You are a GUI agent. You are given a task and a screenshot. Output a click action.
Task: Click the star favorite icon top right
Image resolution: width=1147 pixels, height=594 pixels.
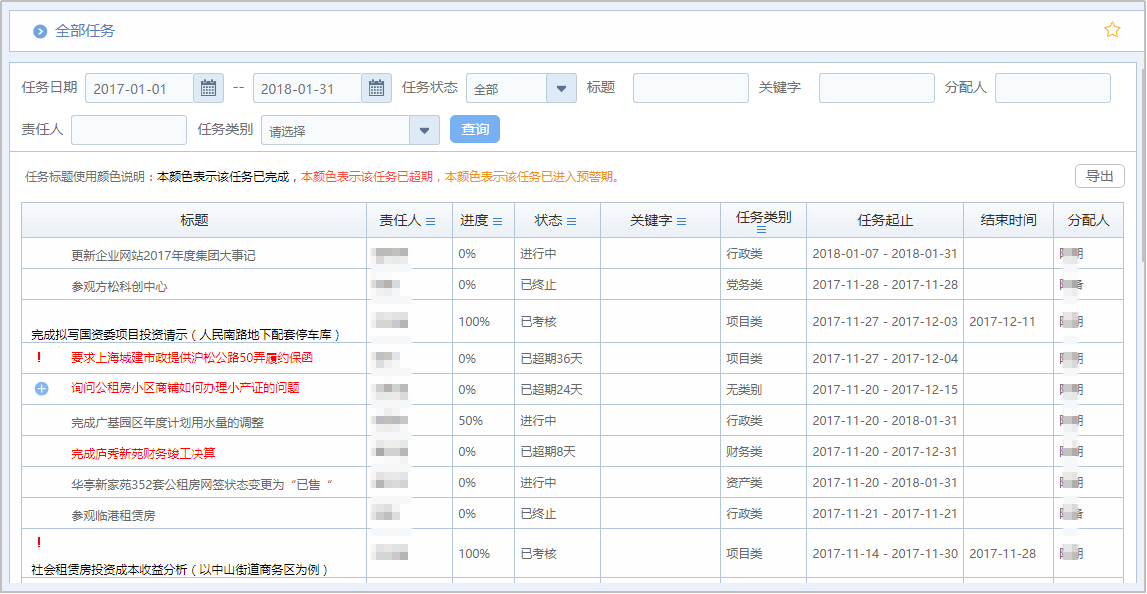(x=1112, y=30)
